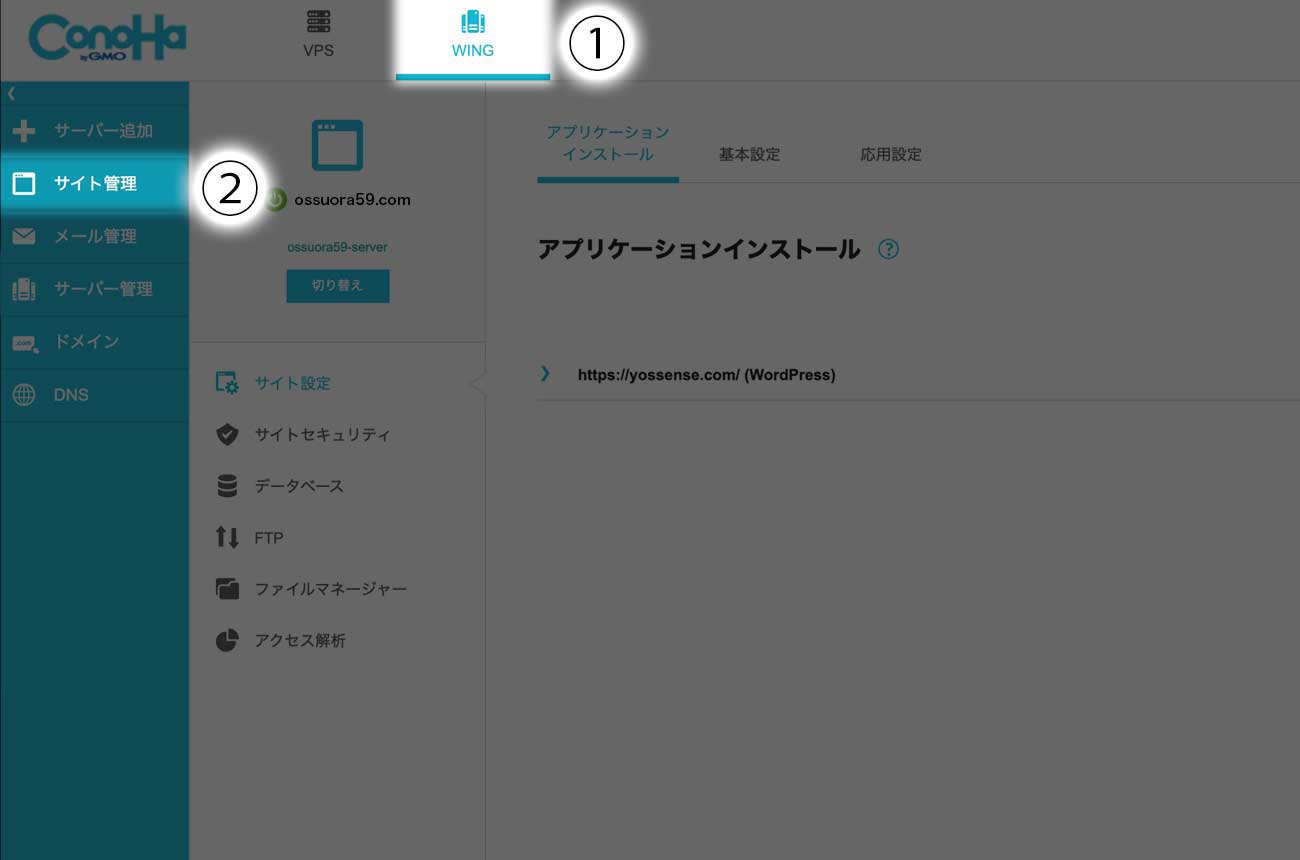Click the サイト設定 gear icon
Viewport: 1300px width, 860px height.
(227, 383)
